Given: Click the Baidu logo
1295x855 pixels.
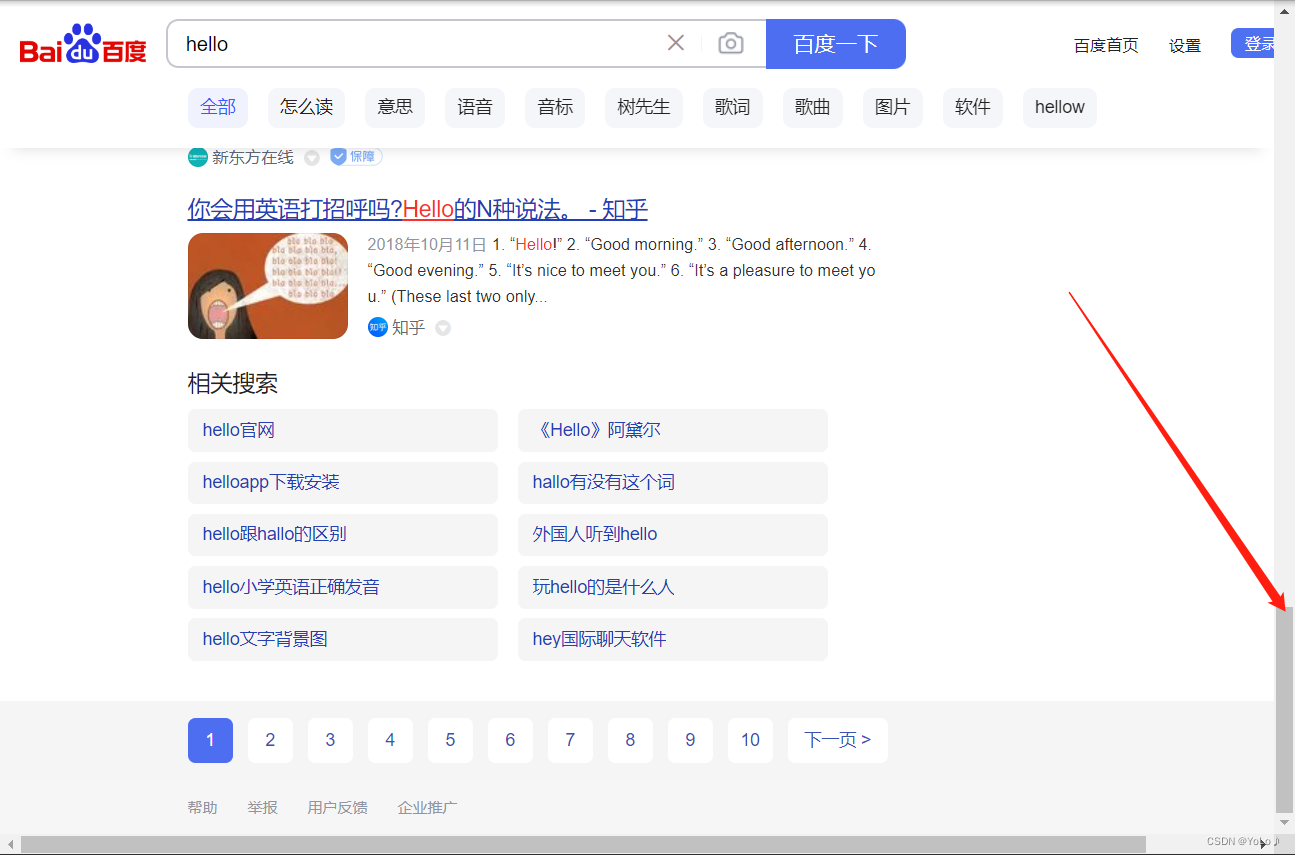Looking at the screenshot, I should pyautogui.click(x=83, y=45).
